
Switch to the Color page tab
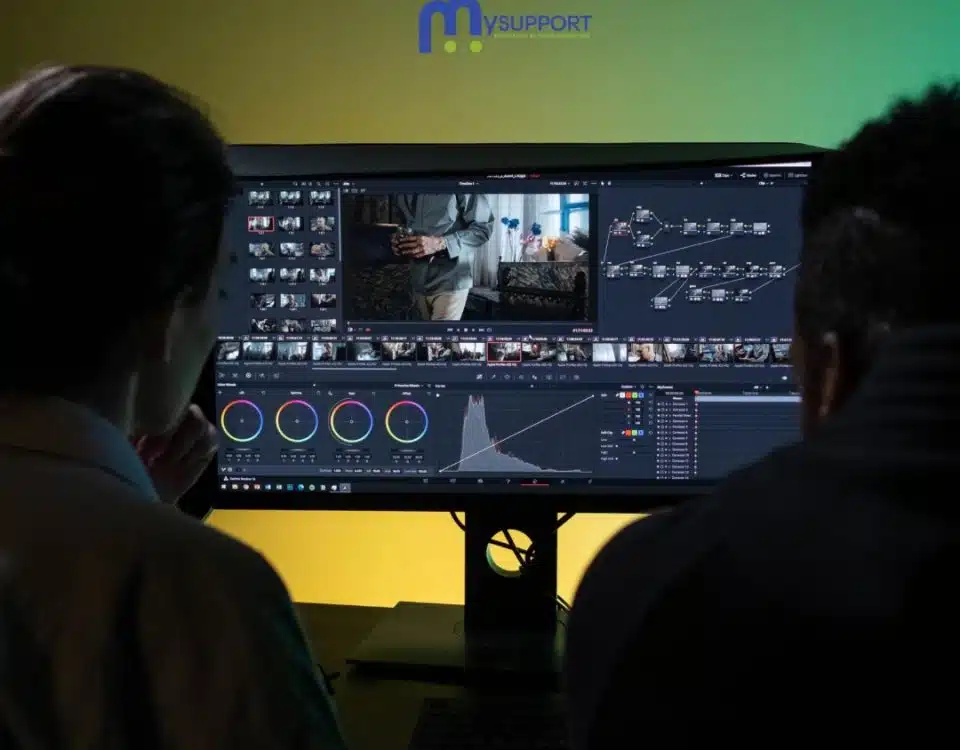pyautogui.click(x=534, y=481)
